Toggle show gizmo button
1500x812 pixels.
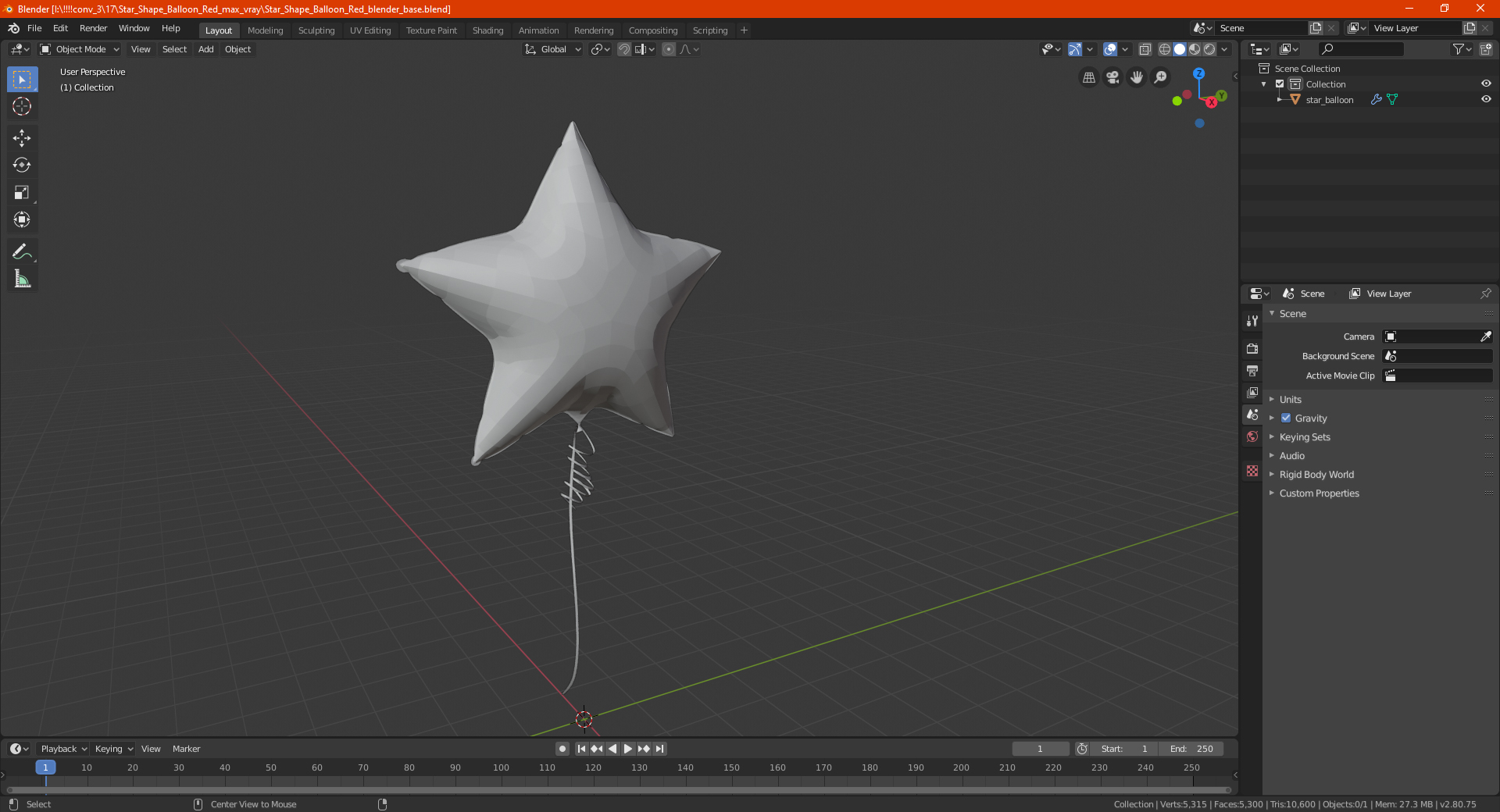pos(1075,49)
